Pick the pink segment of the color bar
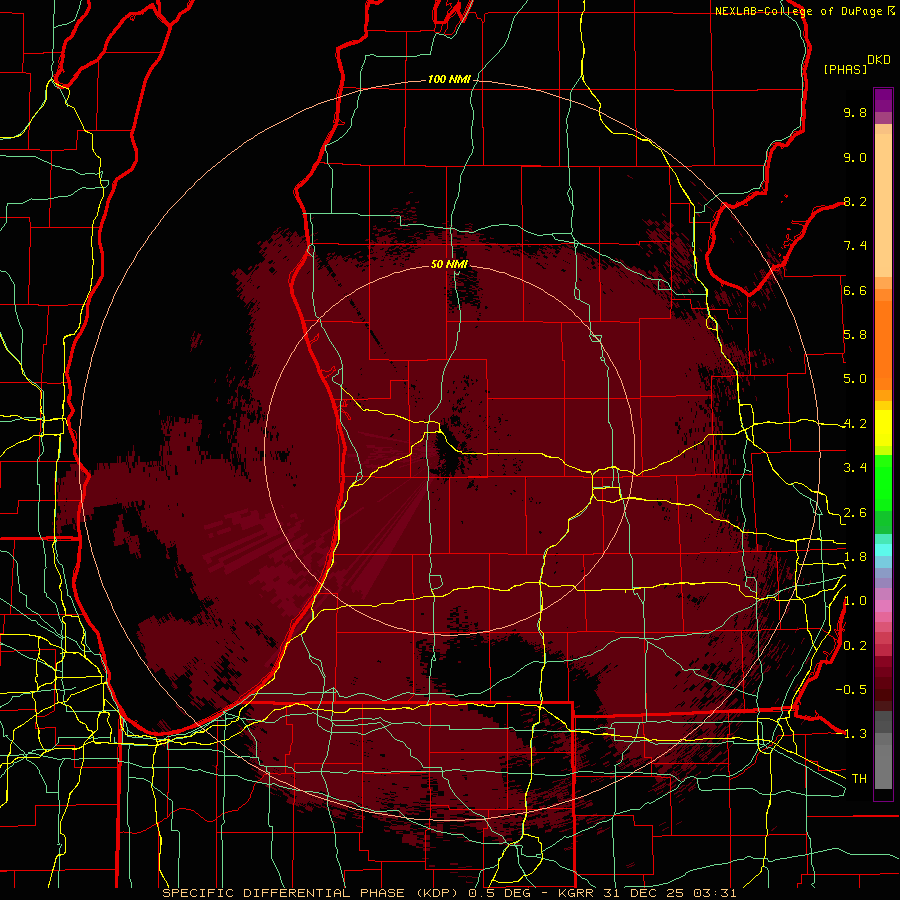 pos(883,606)
